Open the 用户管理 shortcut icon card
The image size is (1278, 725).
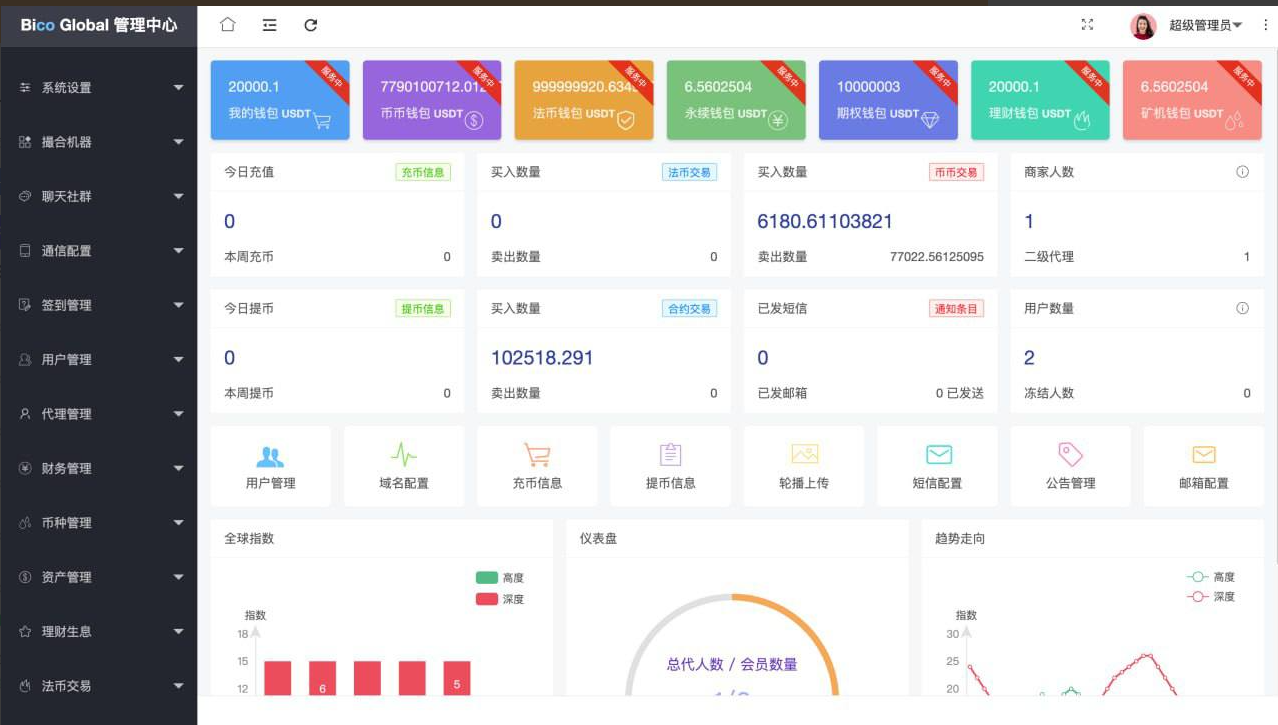pyautogui.click(x=270, y=466)
